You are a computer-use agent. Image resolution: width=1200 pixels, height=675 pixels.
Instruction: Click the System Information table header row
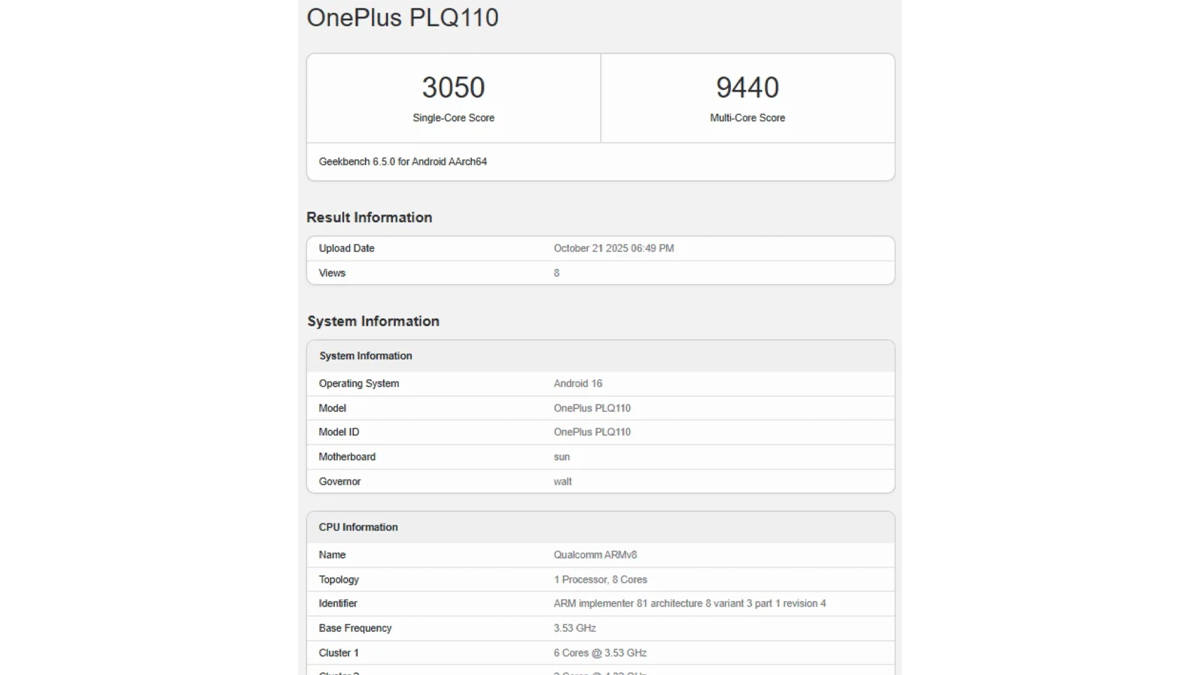coord(600,356)
